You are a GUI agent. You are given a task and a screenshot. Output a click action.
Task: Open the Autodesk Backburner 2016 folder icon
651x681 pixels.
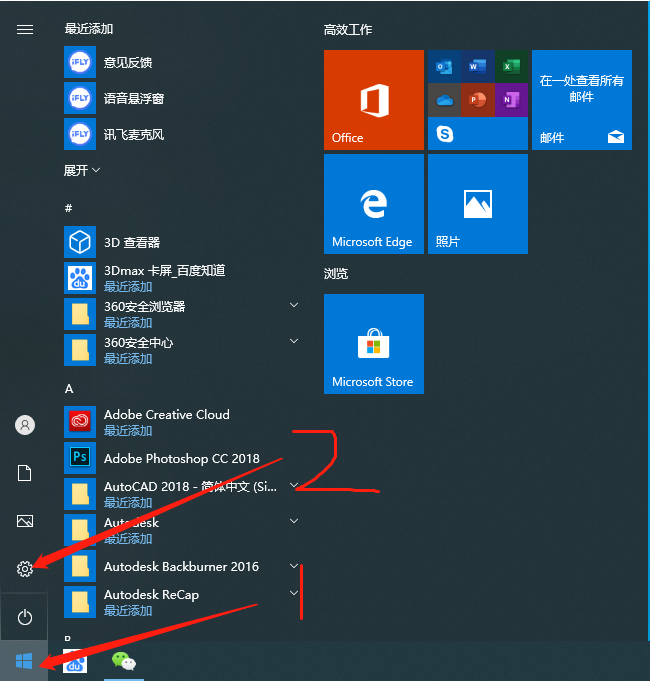point(80,566)
